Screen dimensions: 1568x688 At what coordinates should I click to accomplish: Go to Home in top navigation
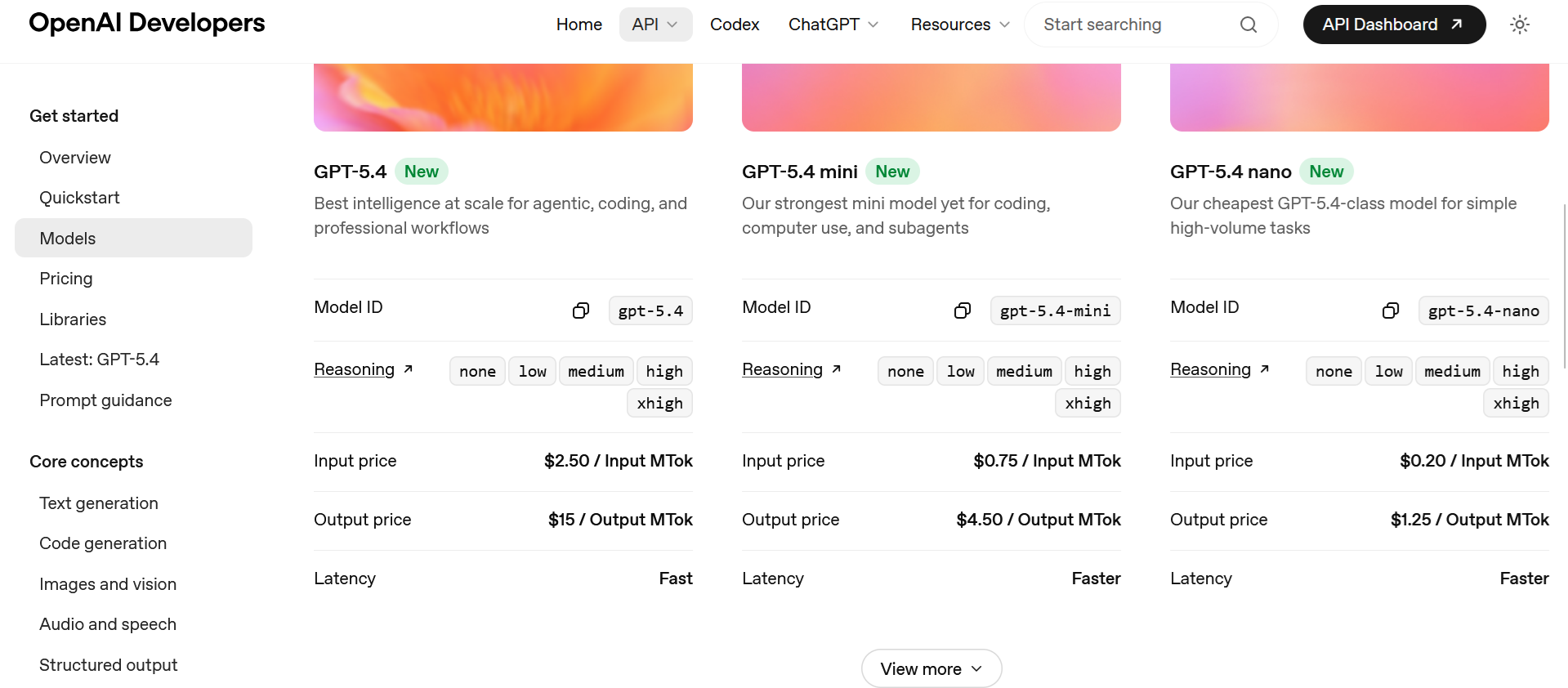[x=579, y=25]
